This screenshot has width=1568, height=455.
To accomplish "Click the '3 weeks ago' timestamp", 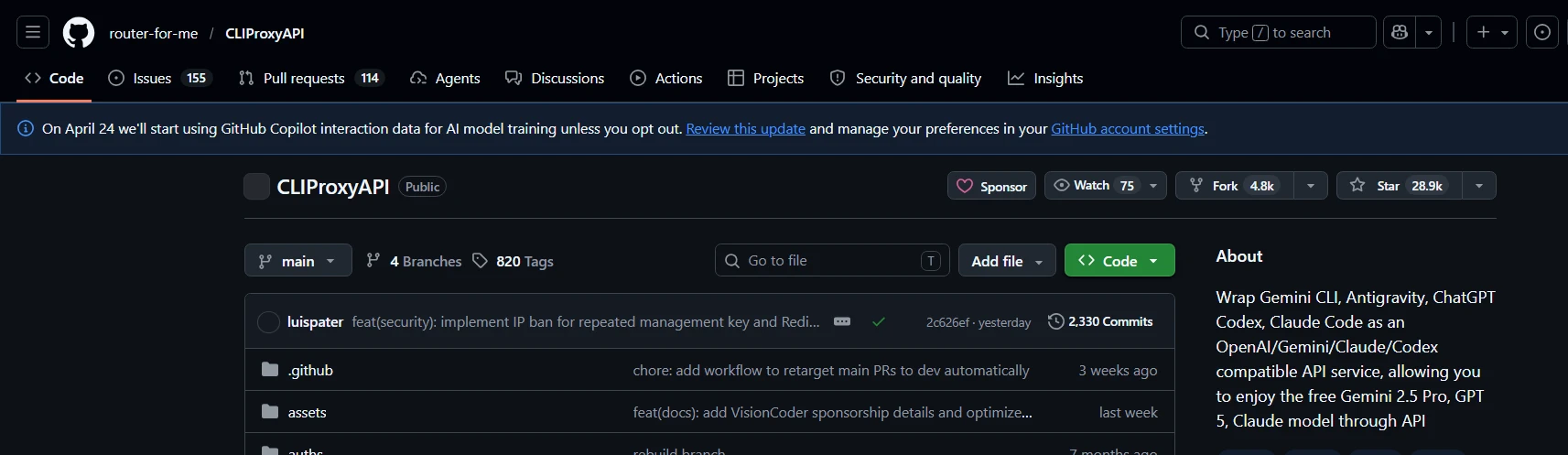I will click(x=1118, y=370).
